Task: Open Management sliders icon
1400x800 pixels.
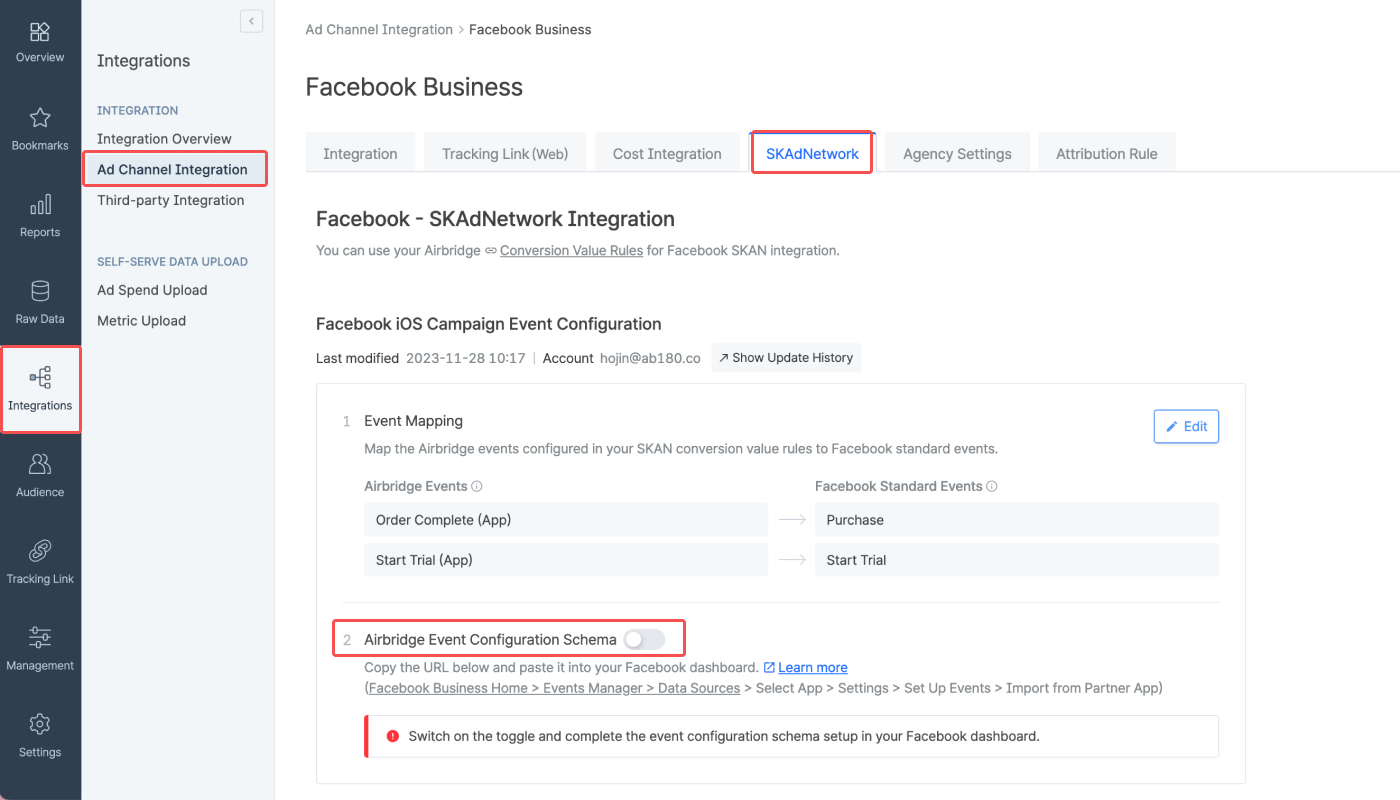Action: tap(40, 637)
